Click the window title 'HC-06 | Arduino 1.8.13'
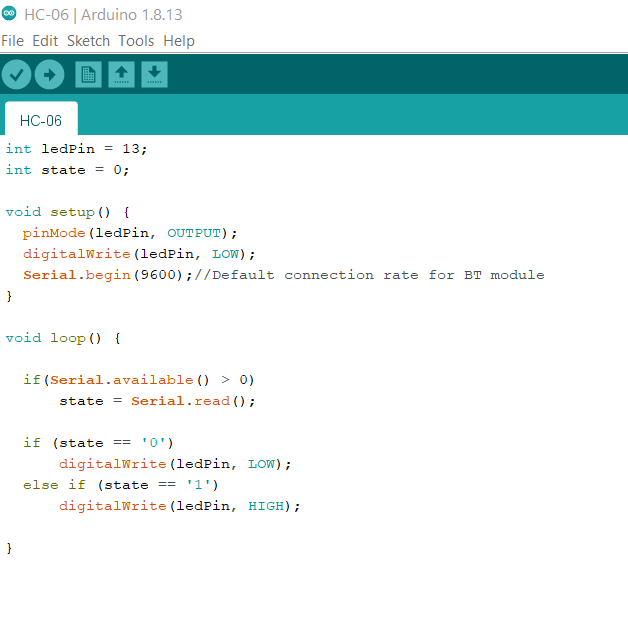 [103, 15]
